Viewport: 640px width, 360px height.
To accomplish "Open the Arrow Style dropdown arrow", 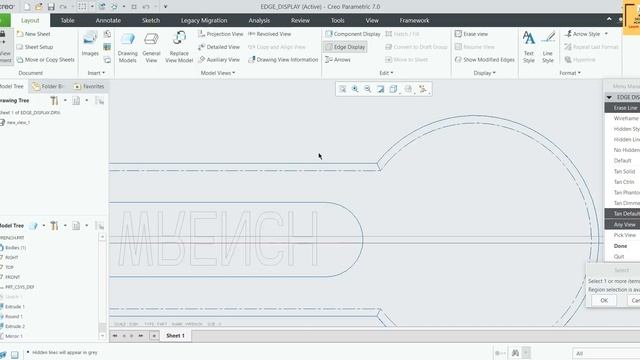I will click(x=606, y=34).
